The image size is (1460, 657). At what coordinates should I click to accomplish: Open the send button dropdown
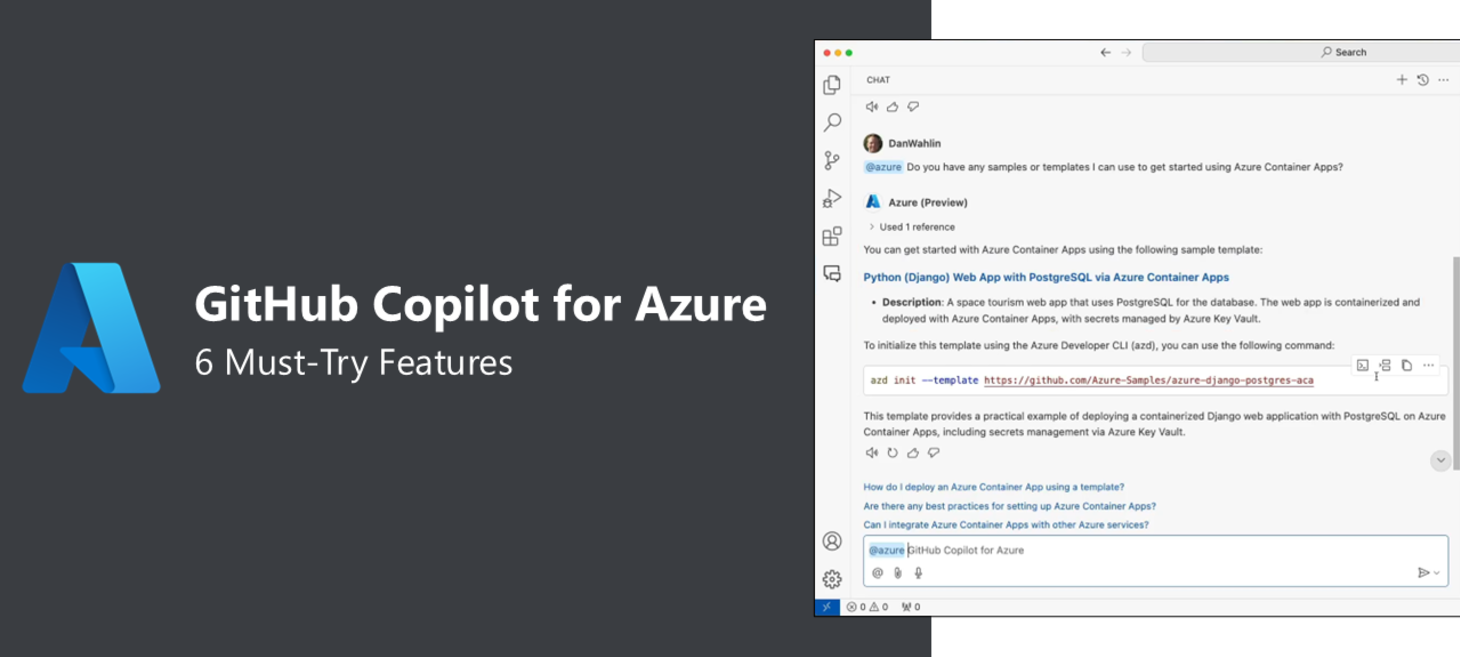point(1437,572)
